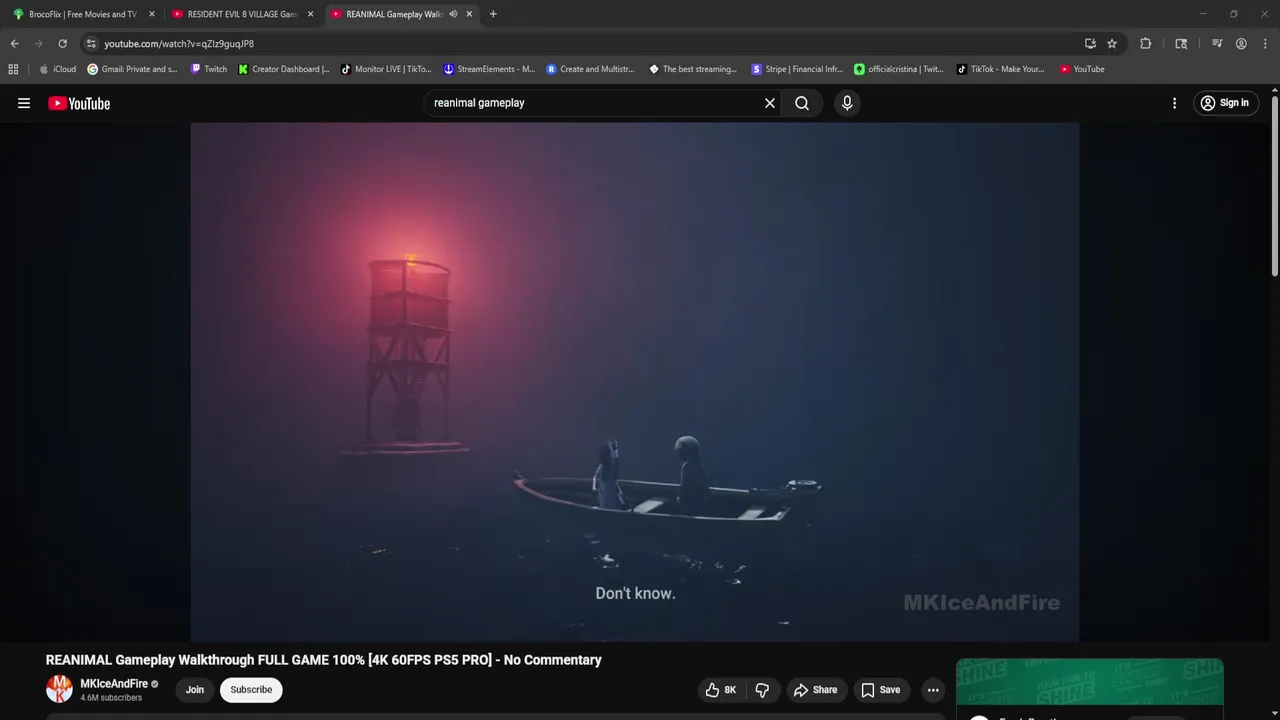Open the officialcristina Twitch bookmark
The image size is (1280, 720).
coord(898,69)
